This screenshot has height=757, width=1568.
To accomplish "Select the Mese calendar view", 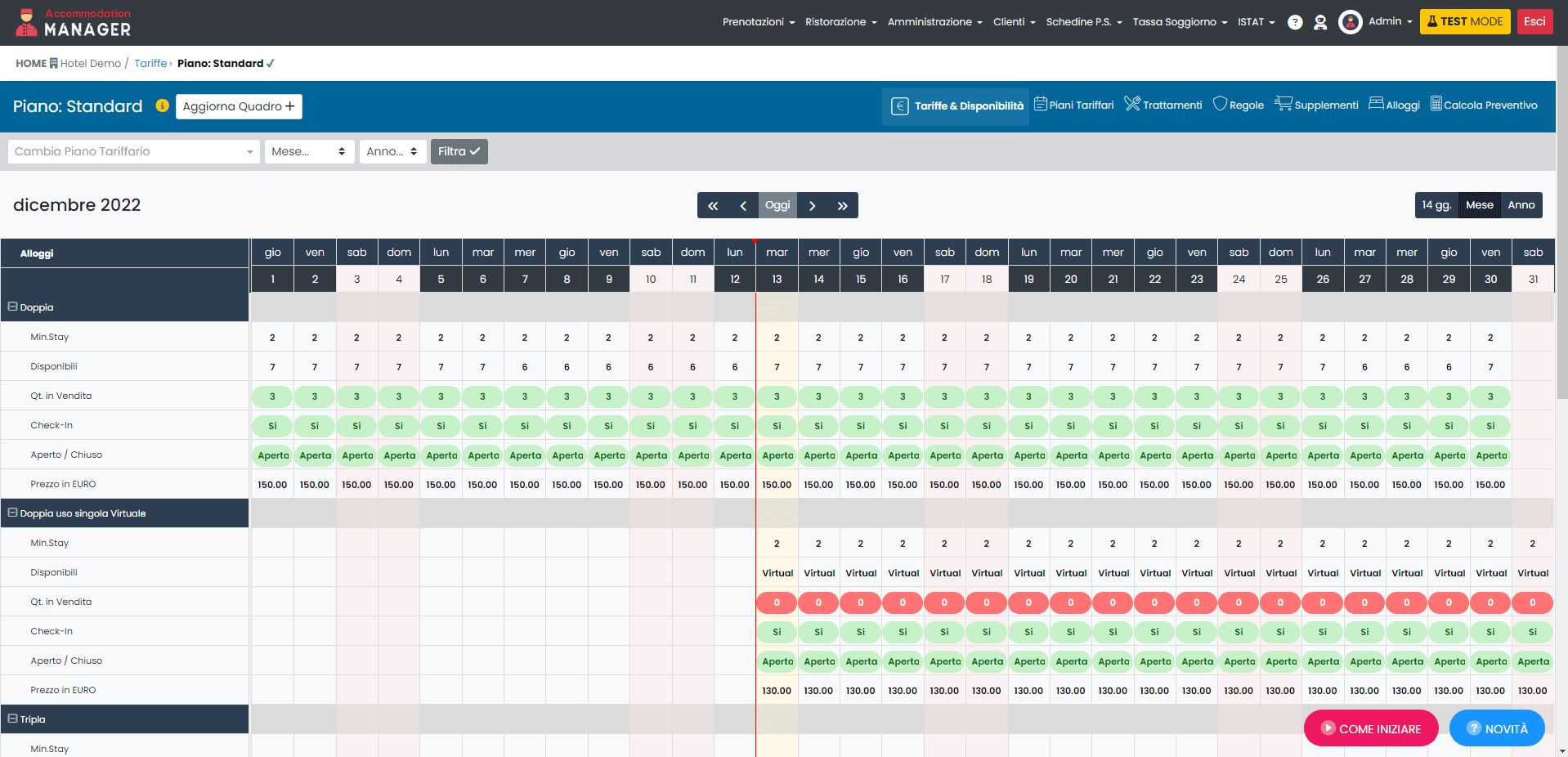I will (1479, 205).
